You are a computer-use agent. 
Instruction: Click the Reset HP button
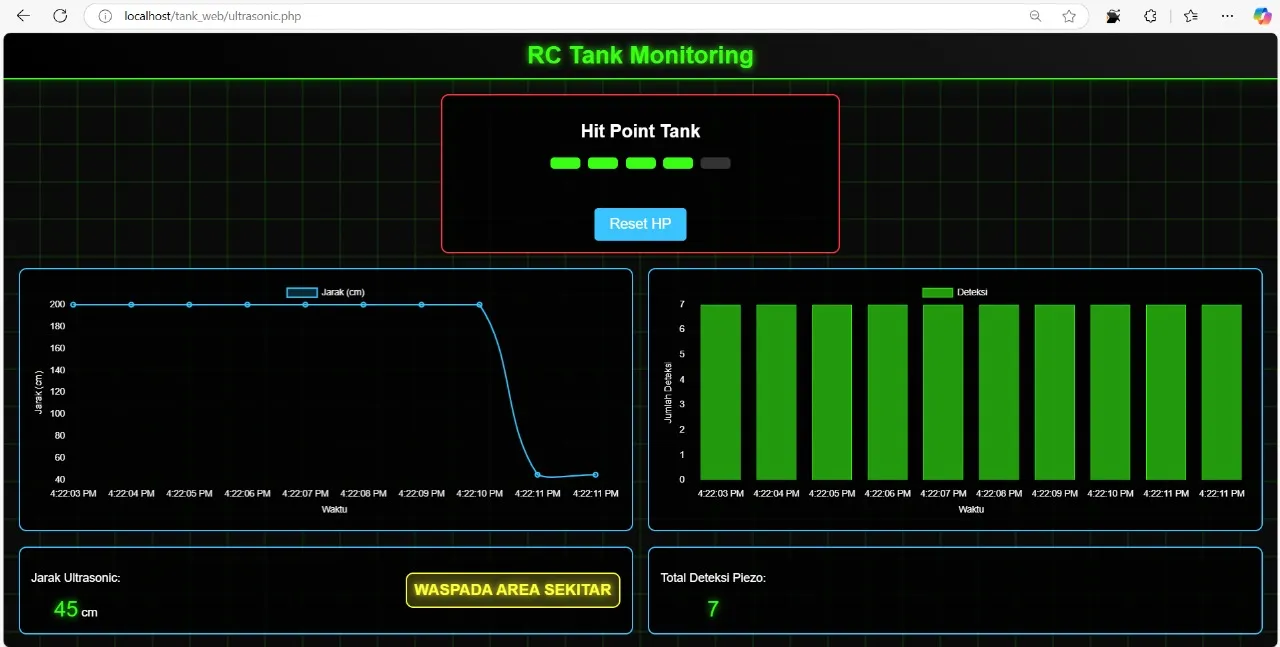(x=640, y=224)
